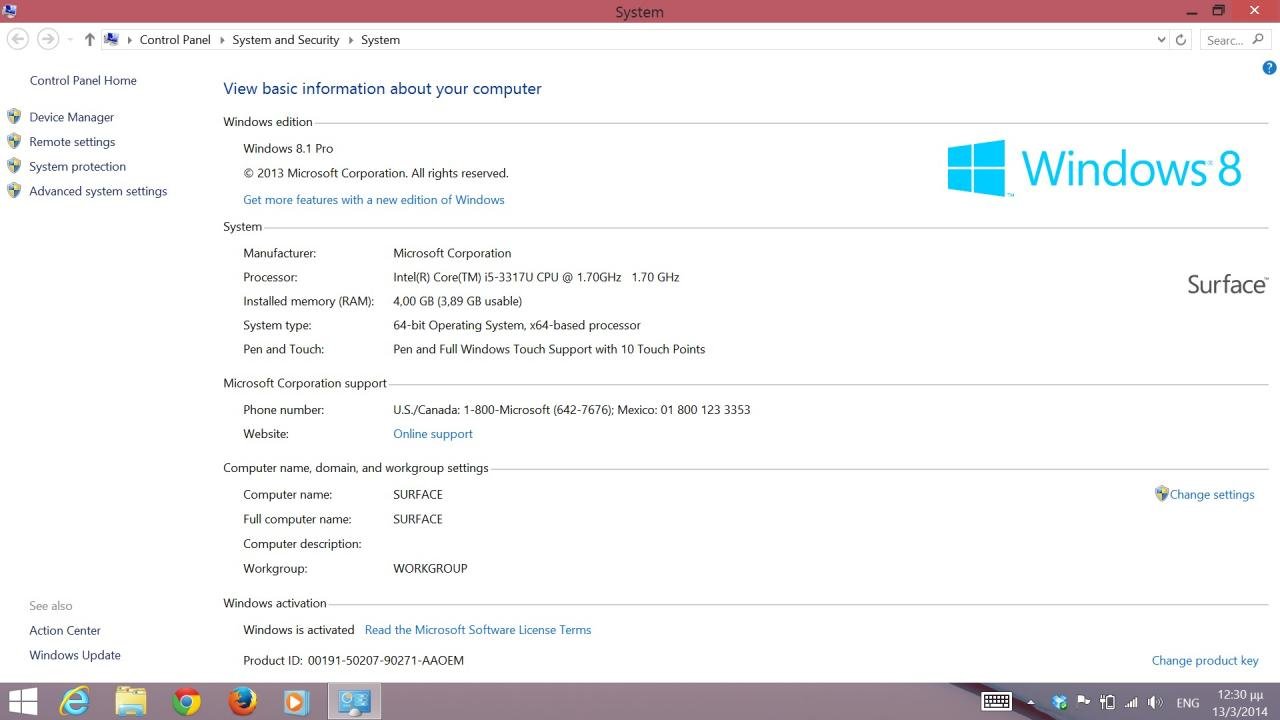Click the Refresh icon in address bar
Viewport: 1280px width, 720px height.
[1181, 40]
